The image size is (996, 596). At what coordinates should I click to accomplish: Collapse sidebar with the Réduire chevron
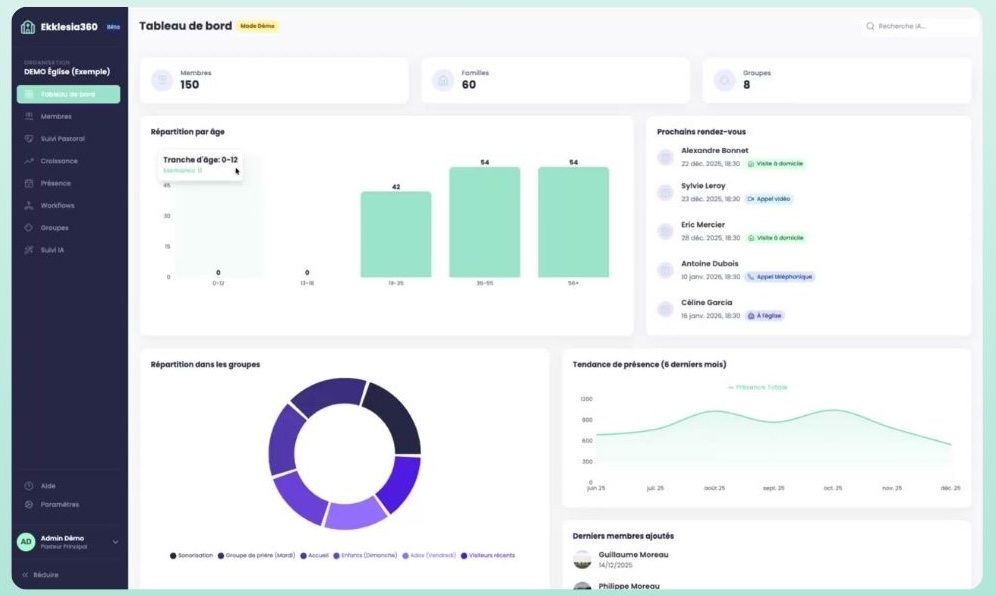point(26,575)
